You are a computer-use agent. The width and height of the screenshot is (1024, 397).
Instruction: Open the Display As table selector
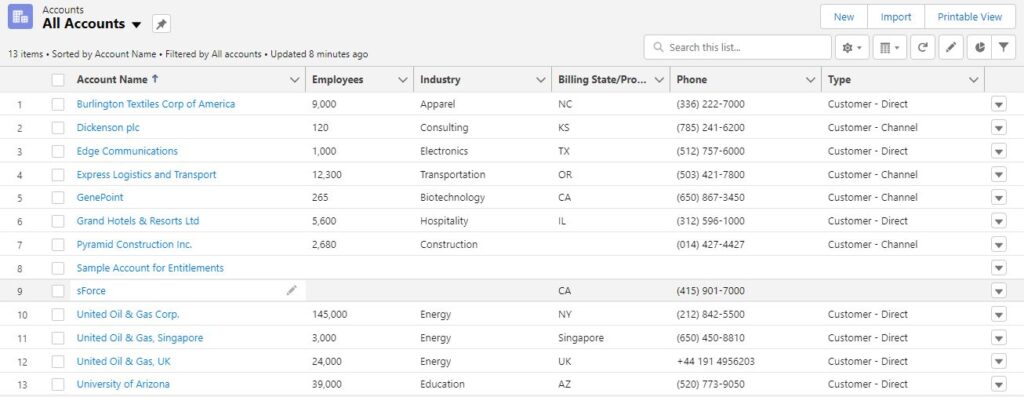click(x=889, y=48)
